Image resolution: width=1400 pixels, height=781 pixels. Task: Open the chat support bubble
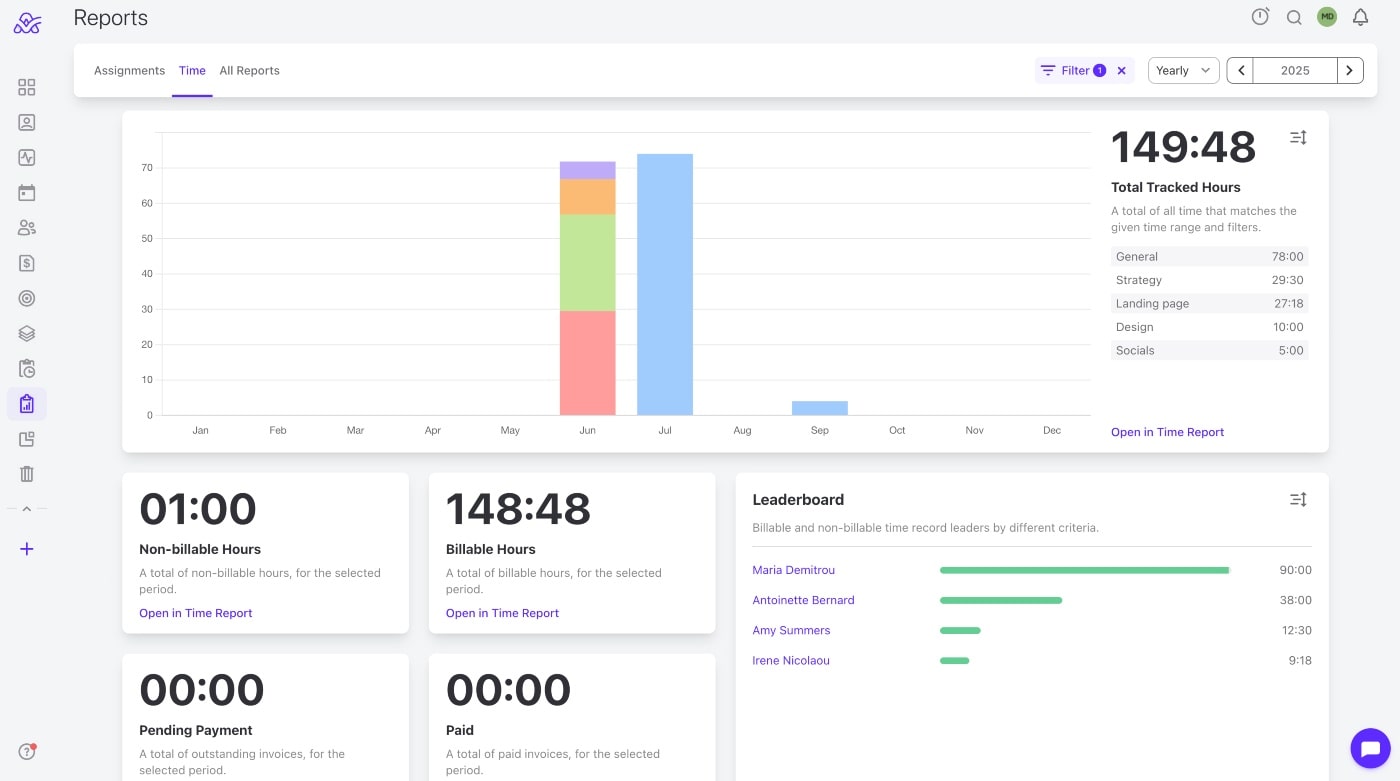[x=1370, y=748]
